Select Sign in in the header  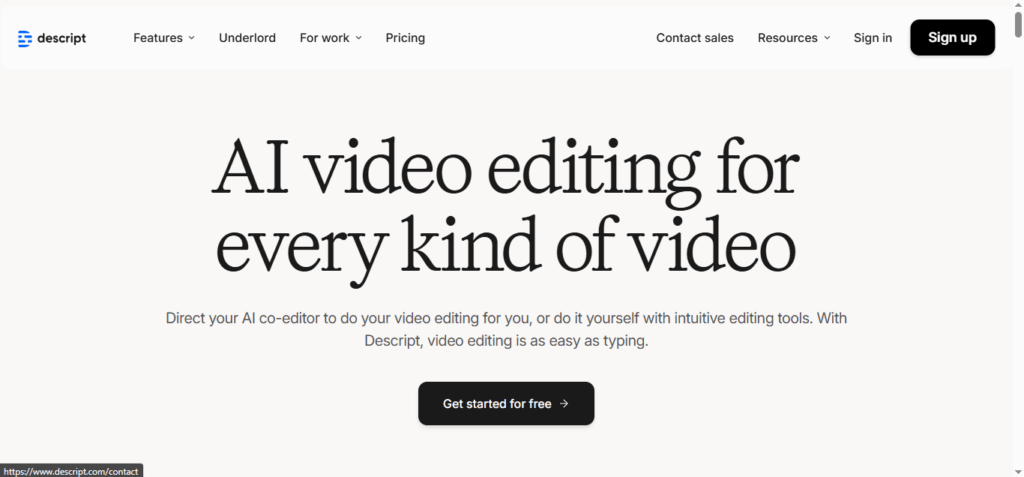click(x=872, y=38)
